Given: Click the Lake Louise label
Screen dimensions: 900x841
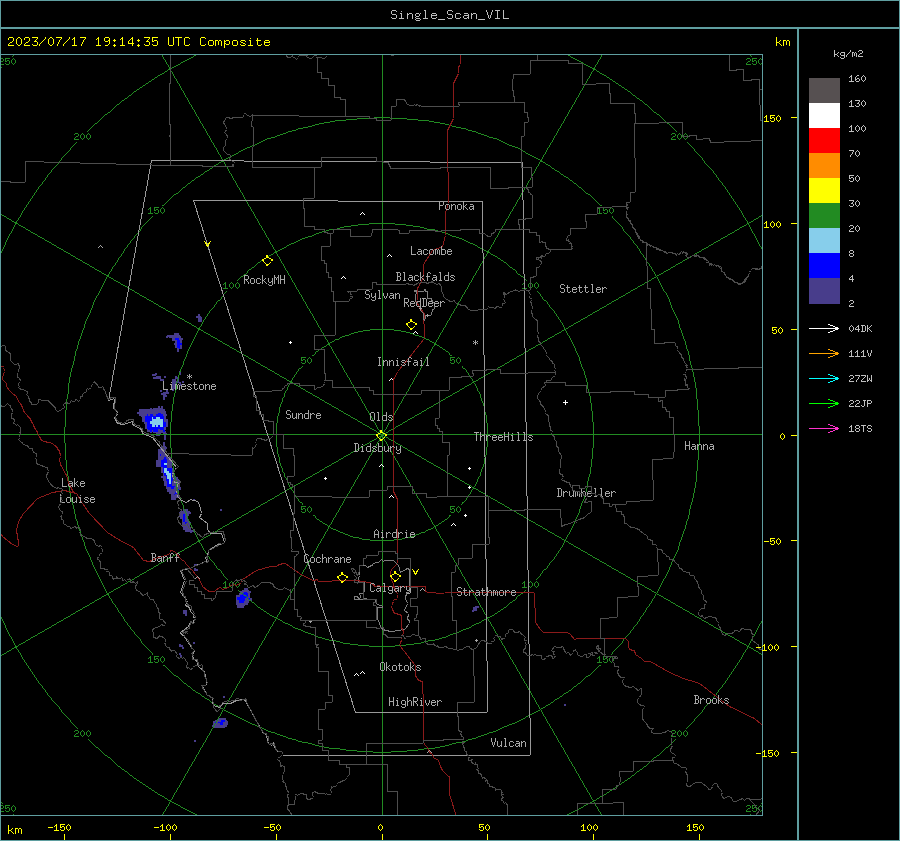Looking at the screenshot, I should (x=77, y=491).
